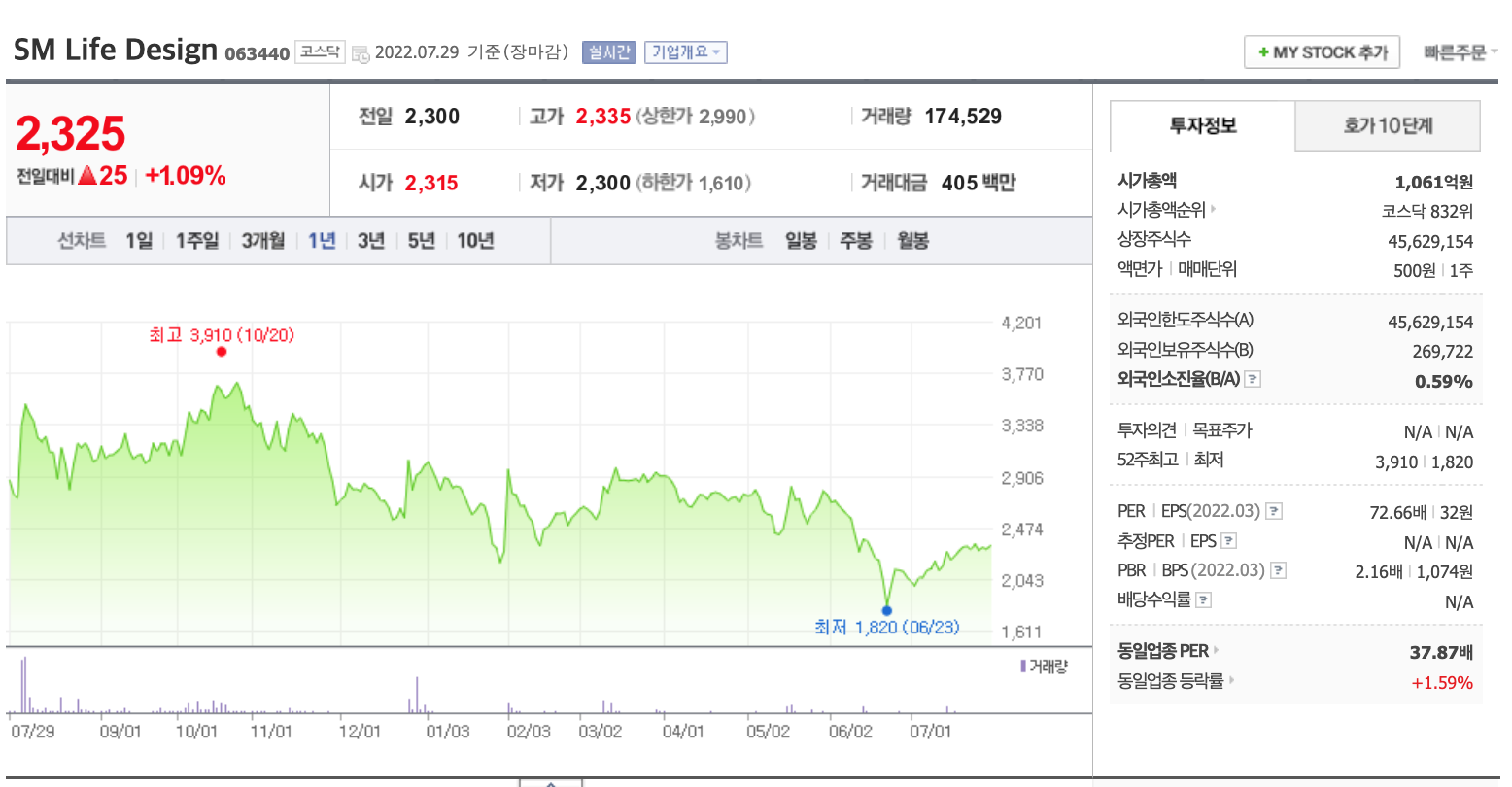Click the 코스닥 832위 ranking value
The height and width of the screenshot is (787, 1512).
pyautogui.click(x=1427, y=211)
